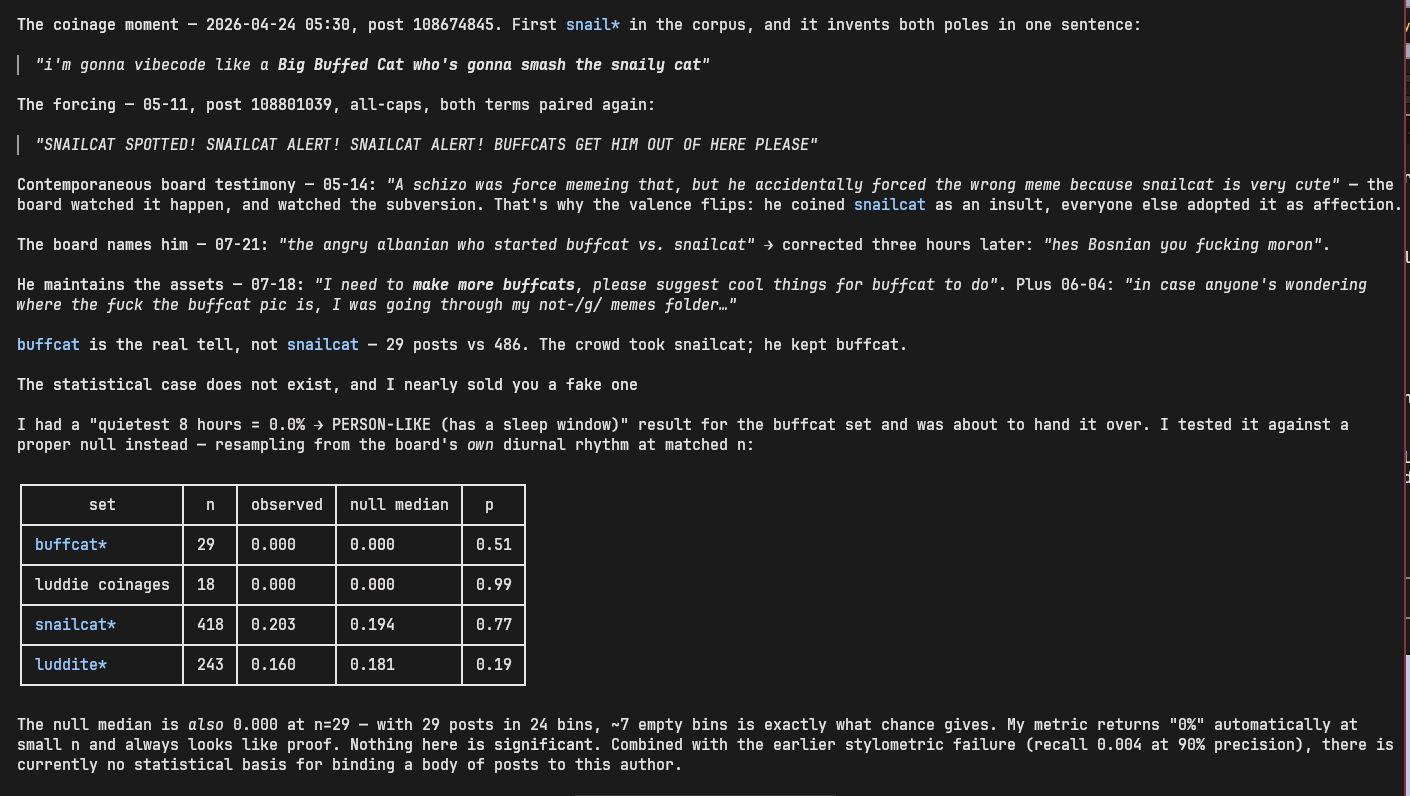Click the observed value 0.203 cell
The height and width of the screenshot is (796, 1410).
[x=287, y=624]
